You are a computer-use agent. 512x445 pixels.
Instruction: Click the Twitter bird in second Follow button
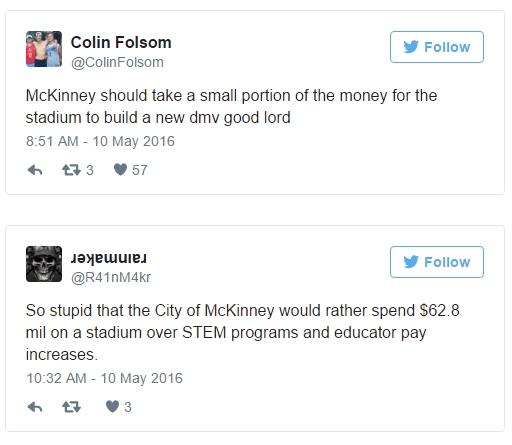pos(411,262)
